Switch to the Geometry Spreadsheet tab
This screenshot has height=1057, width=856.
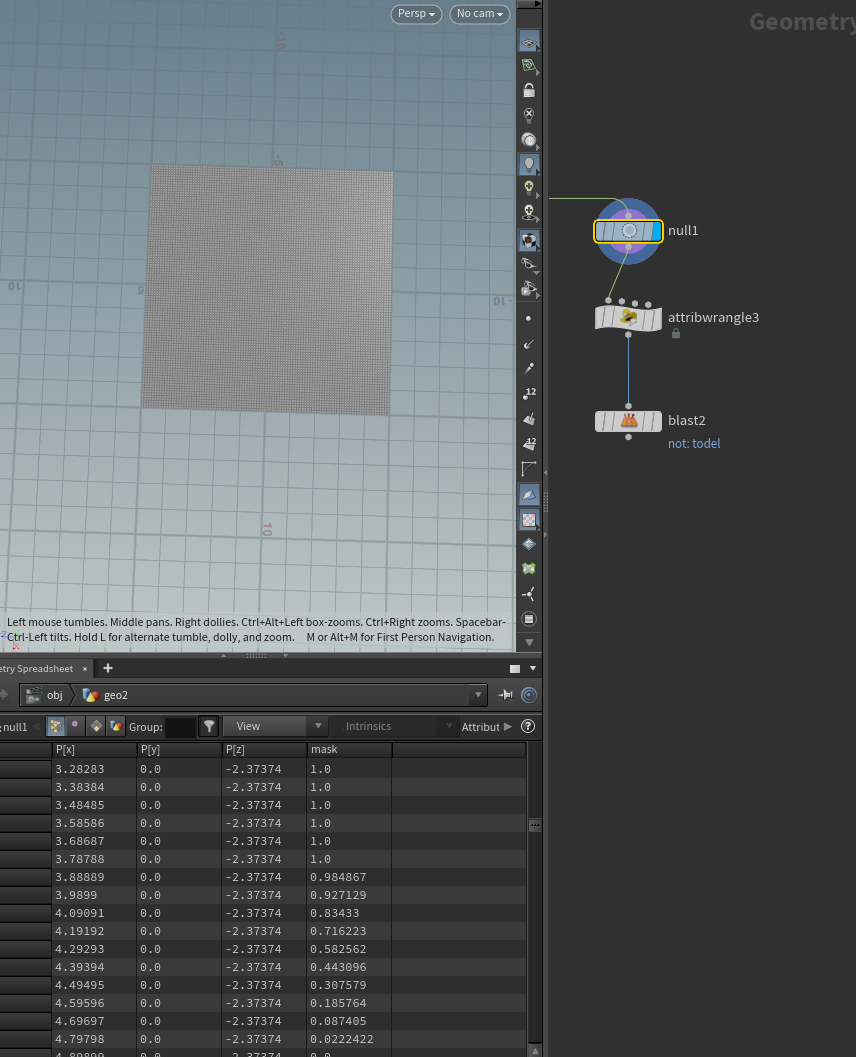click(x=37, y=669)
